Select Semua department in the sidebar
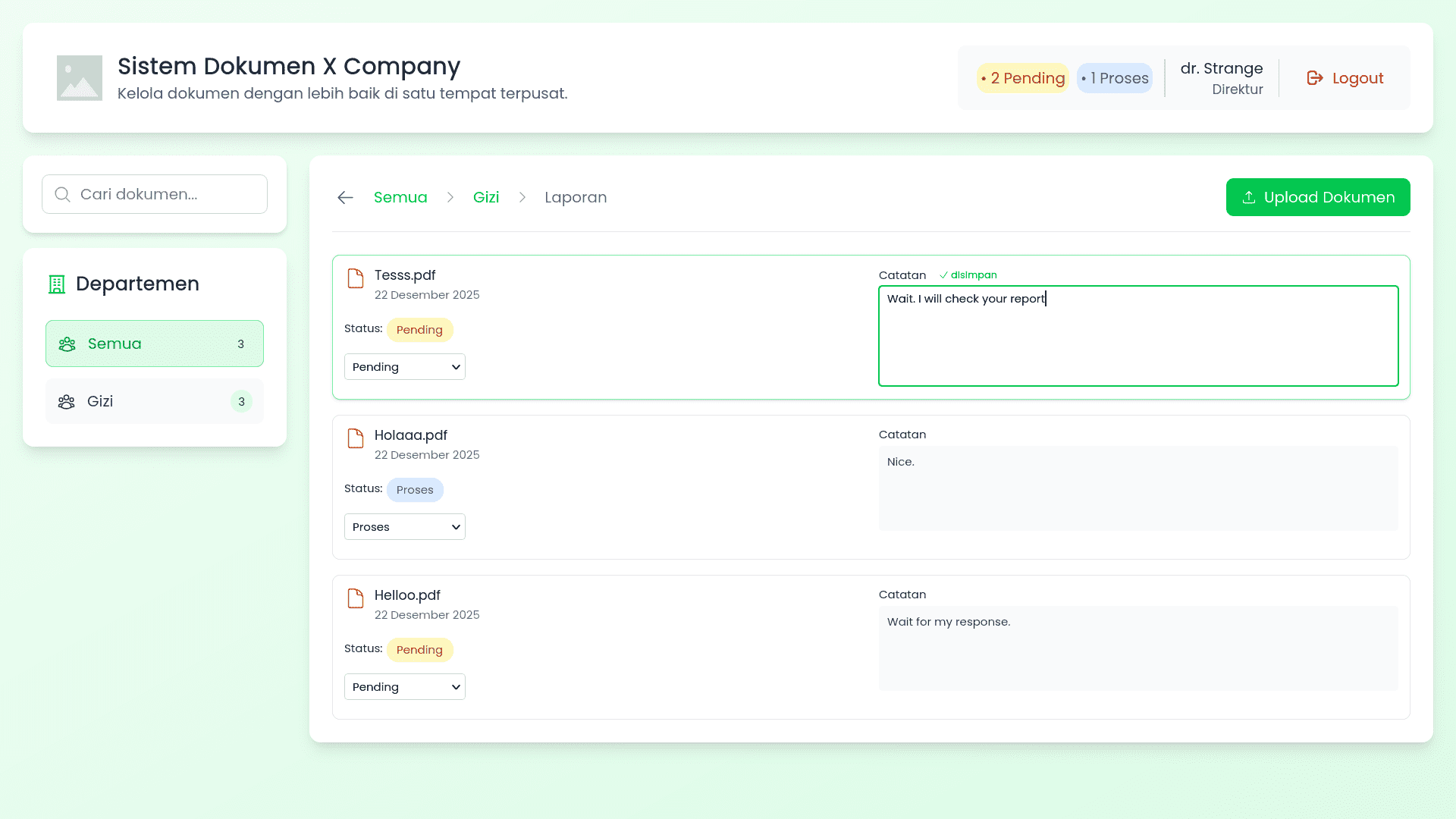 (x=154, y=343)
